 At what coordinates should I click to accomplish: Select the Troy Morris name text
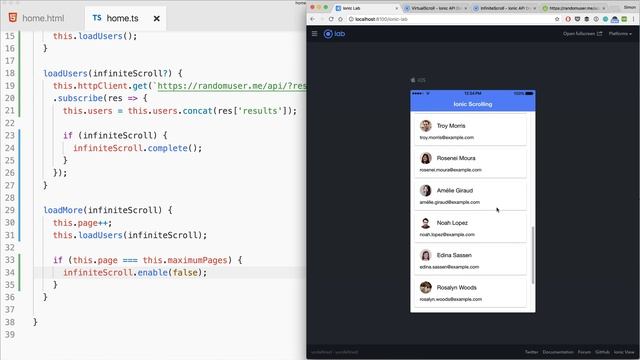(x=451, y=126)
